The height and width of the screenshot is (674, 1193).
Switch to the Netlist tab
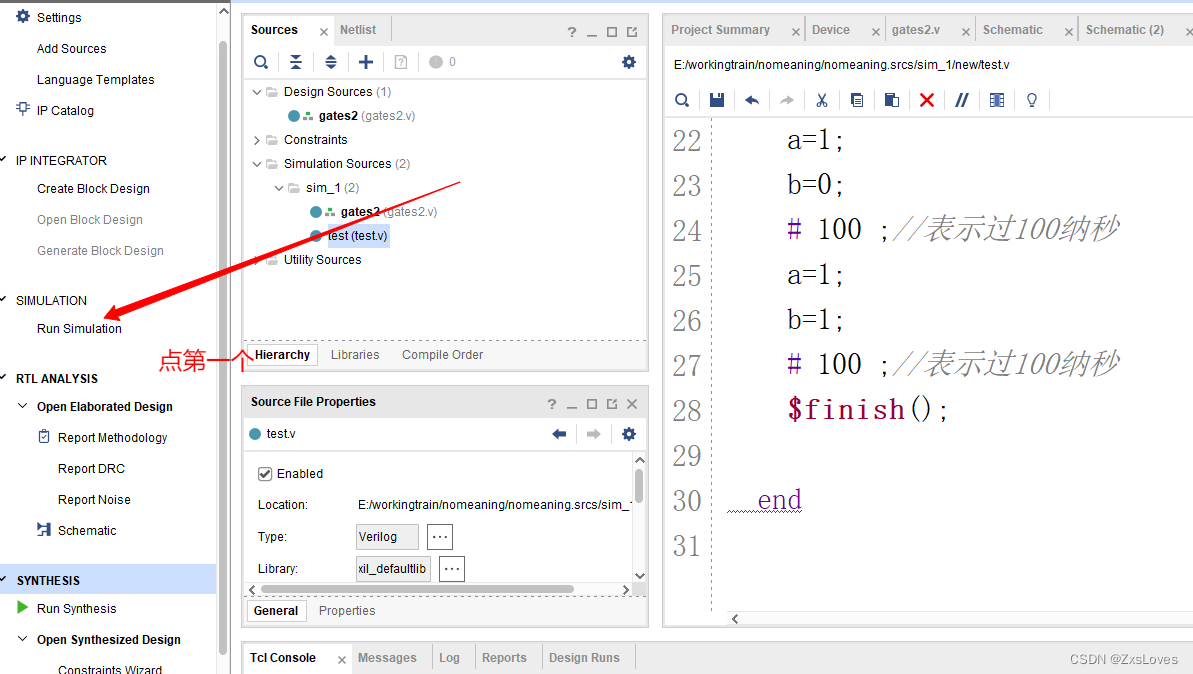(358, 30)
